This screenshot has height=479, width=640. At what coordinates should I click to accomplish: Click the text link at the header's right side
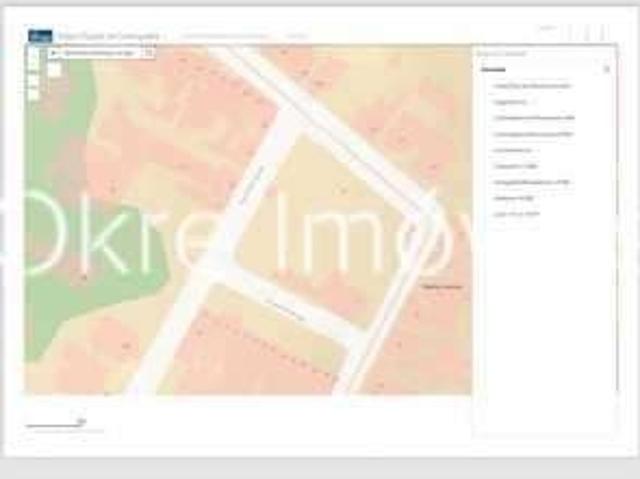(x=546, y=29)
